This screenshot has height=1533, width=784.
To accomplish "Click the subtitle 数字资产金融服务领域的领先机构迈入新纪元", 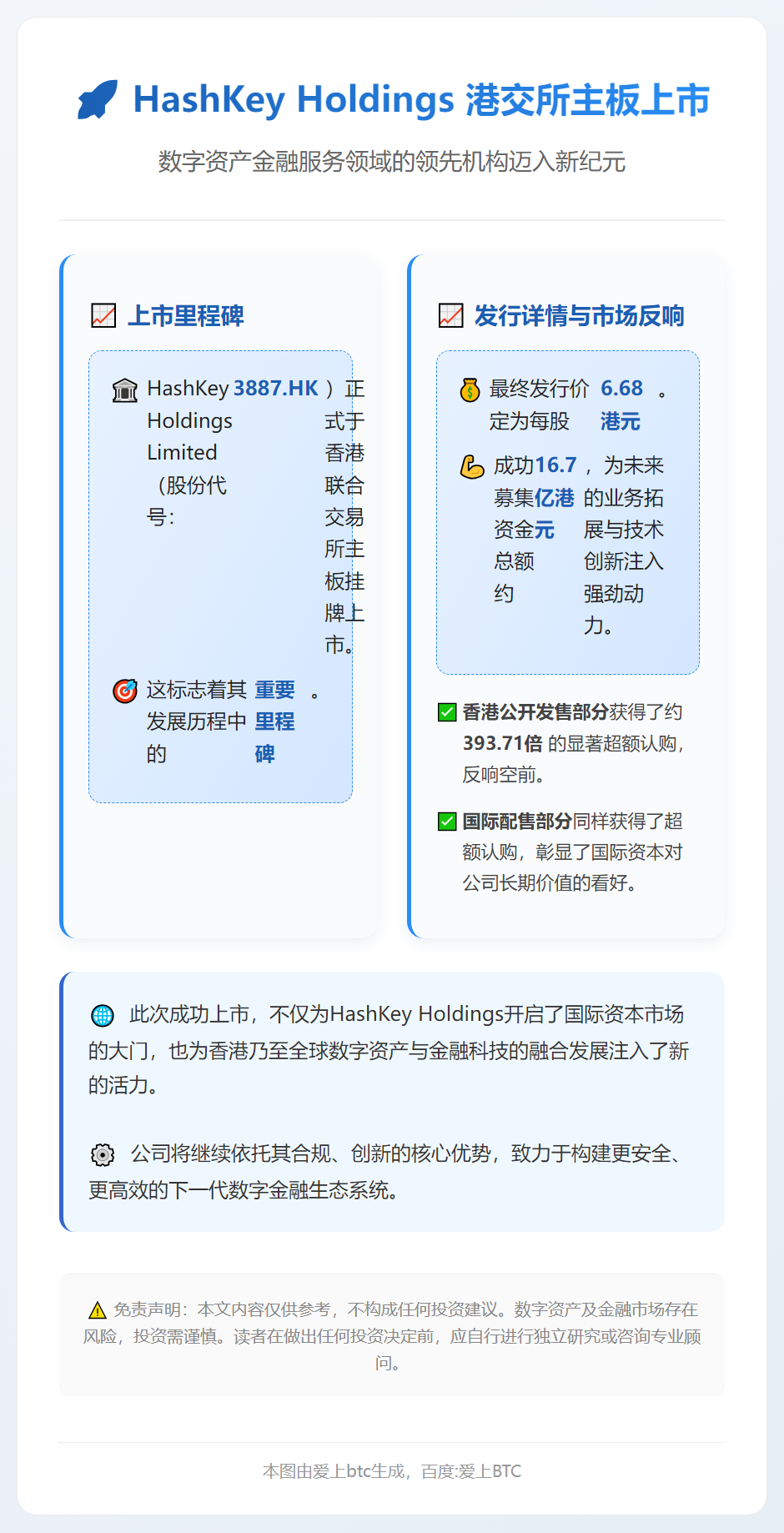I will coord(392,162).
